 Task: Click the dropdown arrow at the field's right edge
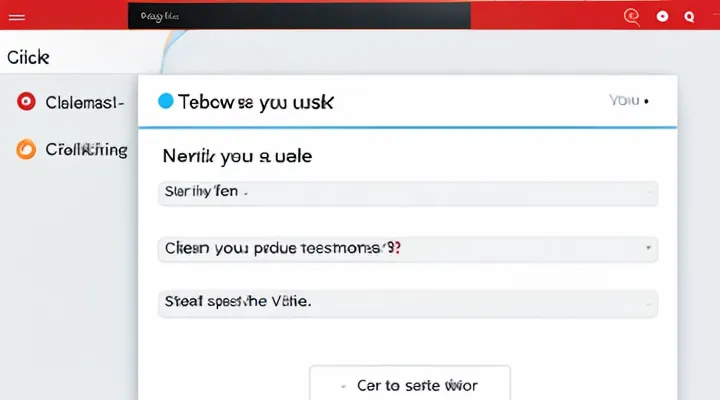click(648, 248)
